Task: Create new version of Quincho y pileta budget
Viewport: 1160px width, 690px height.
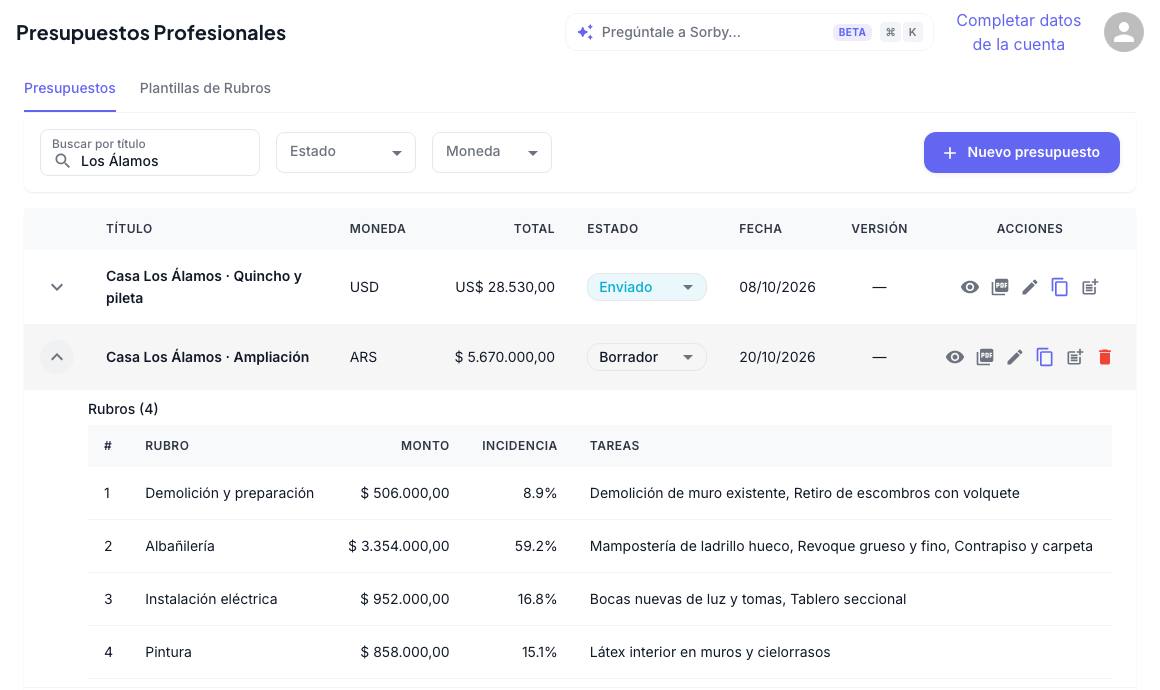Action: 1090,287
